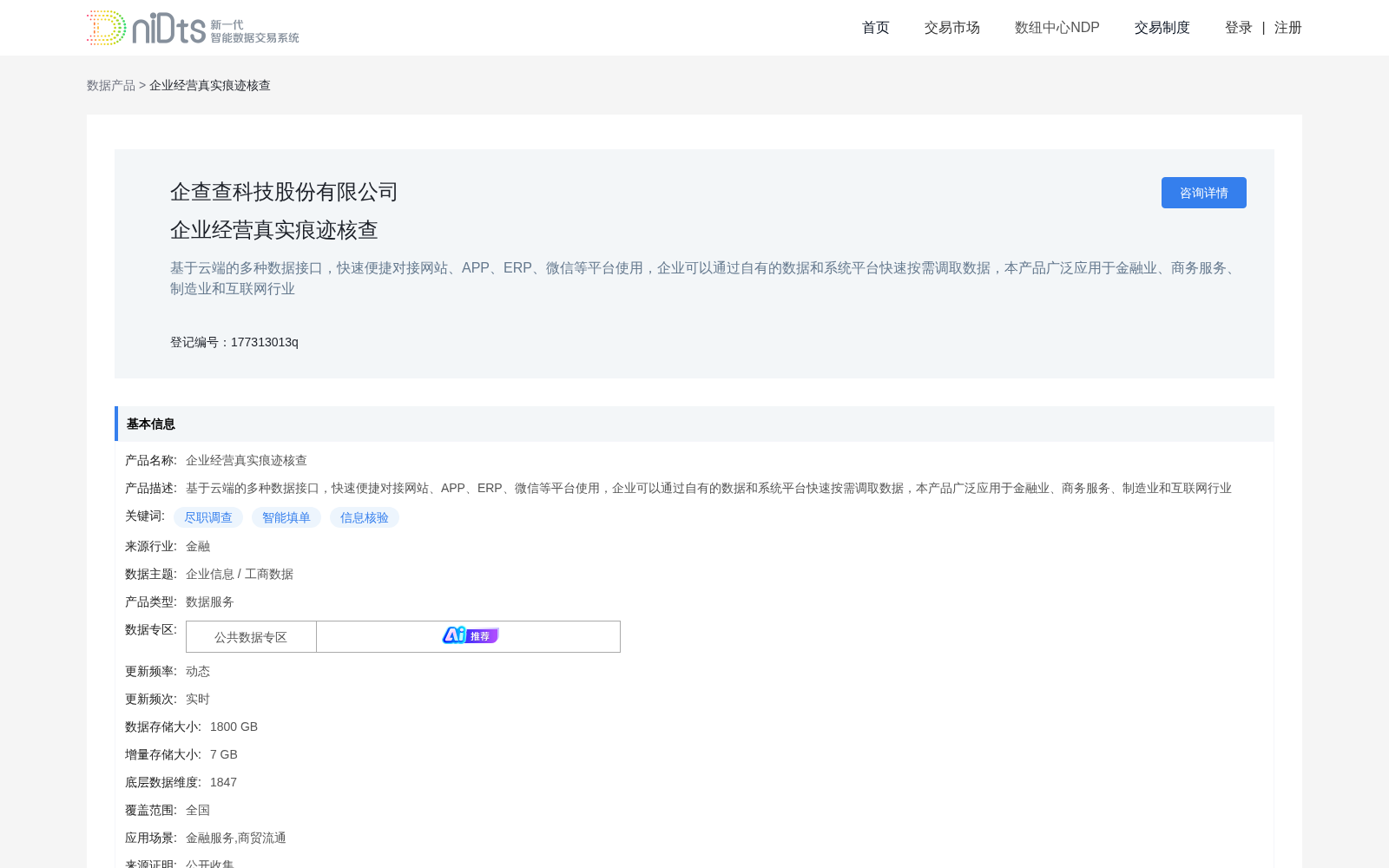This screenshot has width=1389, height=868.
Task: Click the 动态 update frequency value
Action: tap(198, 671)
